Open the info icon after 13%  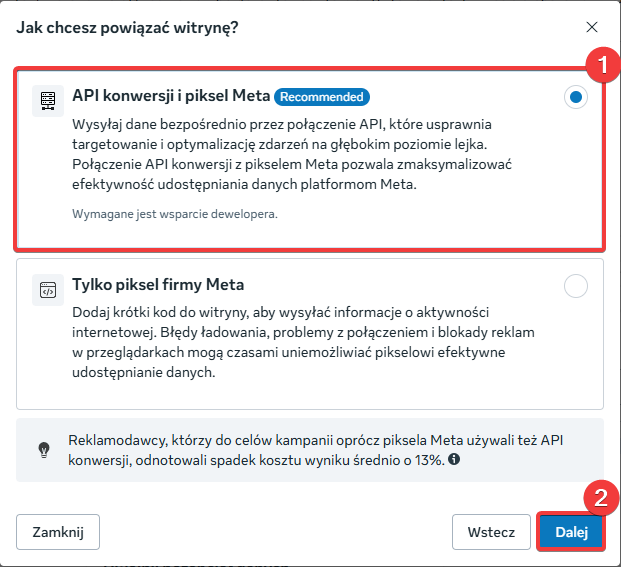454,460
